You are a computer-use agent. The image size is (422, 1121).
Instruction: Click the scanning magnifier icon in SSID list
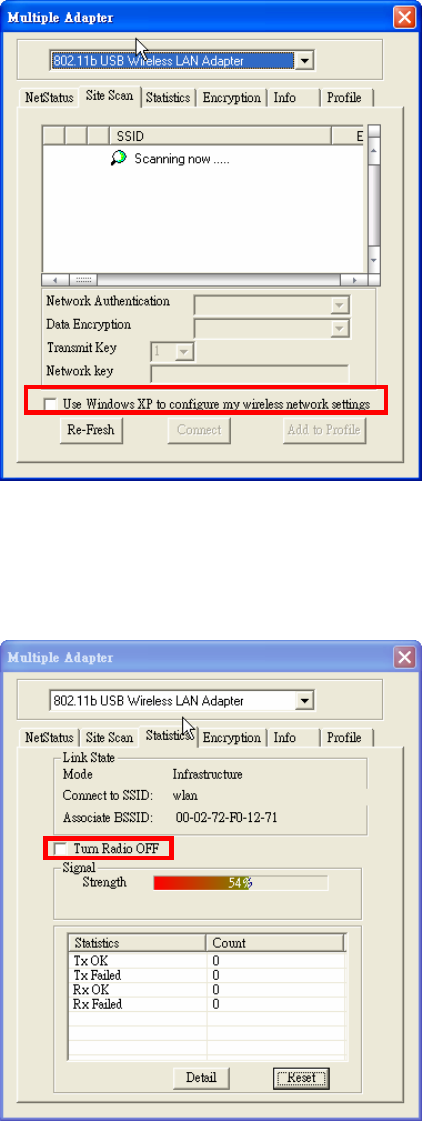click(118, 159)
